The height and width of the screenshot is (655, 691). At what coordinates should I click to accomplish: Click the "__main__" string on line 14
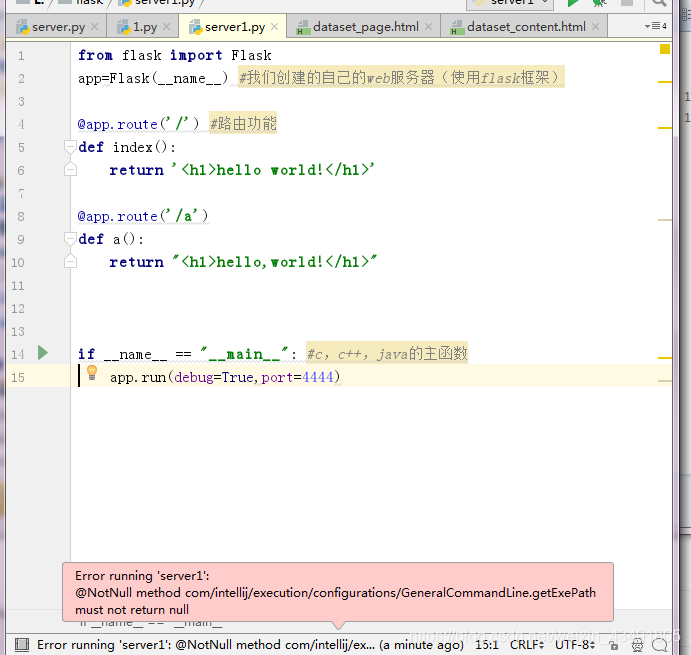(245, 354)
